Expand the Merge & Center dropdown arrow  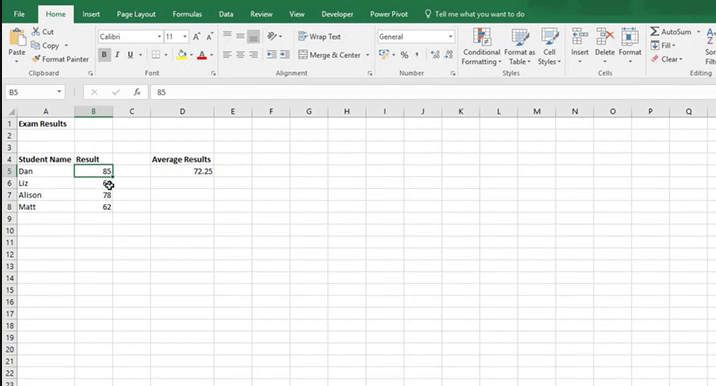[368, 55]
